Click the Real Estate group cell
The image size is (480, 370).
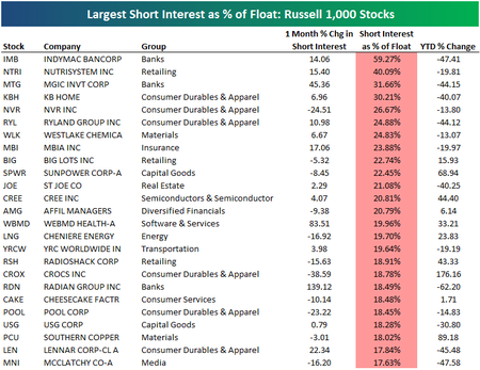[163, 186]
